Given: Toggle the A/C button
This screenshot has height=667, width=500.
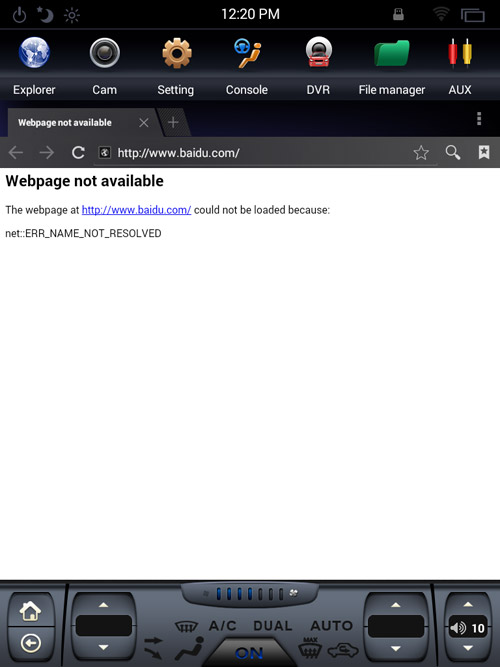Looking at the screenshot, I should (x=223, y=626).
